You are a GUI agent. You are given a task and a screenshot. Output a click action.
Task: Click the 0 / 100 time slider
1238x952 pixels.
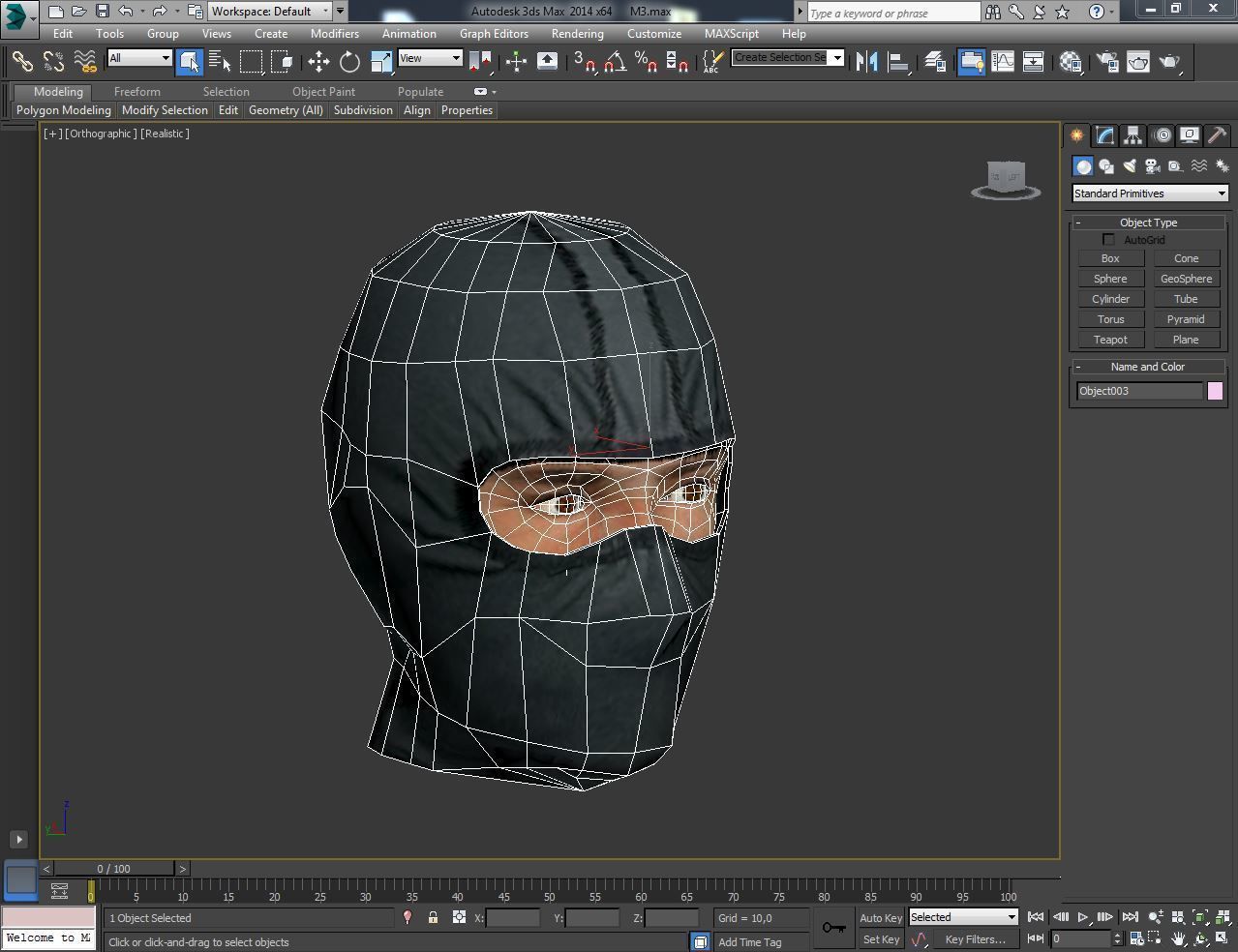tap(114, 869)
